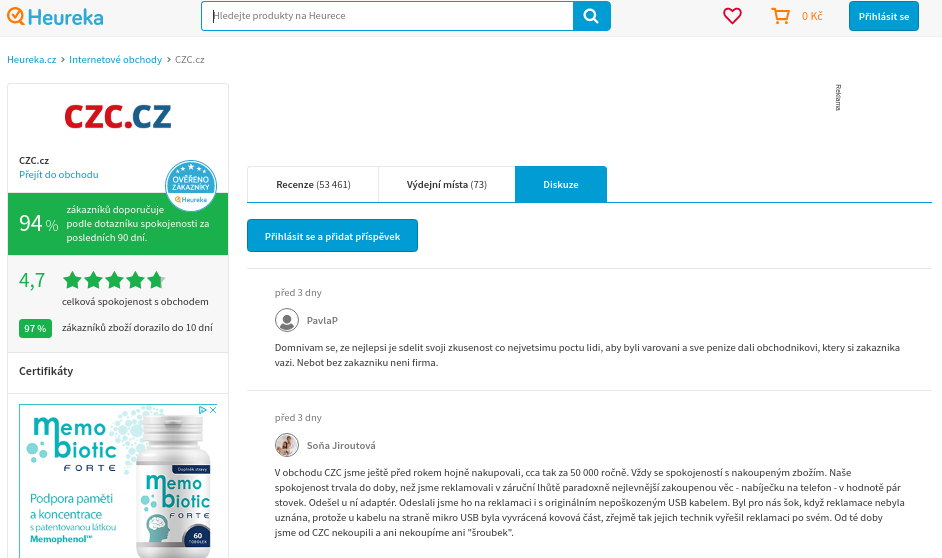Click Soňa Jiroutová's avatar photo
This screenshot has width=942, height=558.
click(287, 445)
